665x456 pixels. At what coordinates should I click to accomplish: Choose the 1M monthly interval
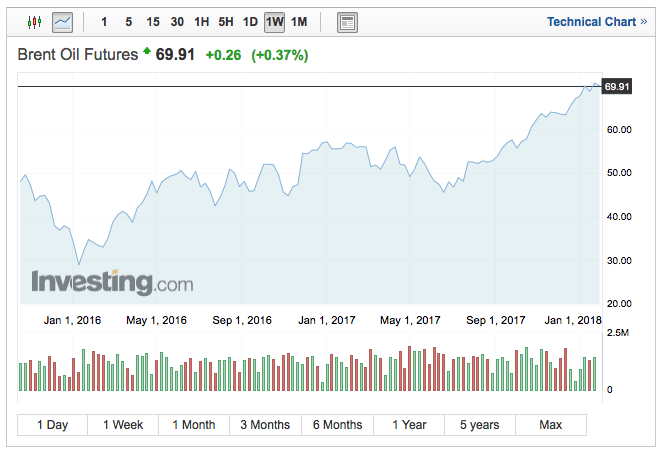click(x=298, y=21)
